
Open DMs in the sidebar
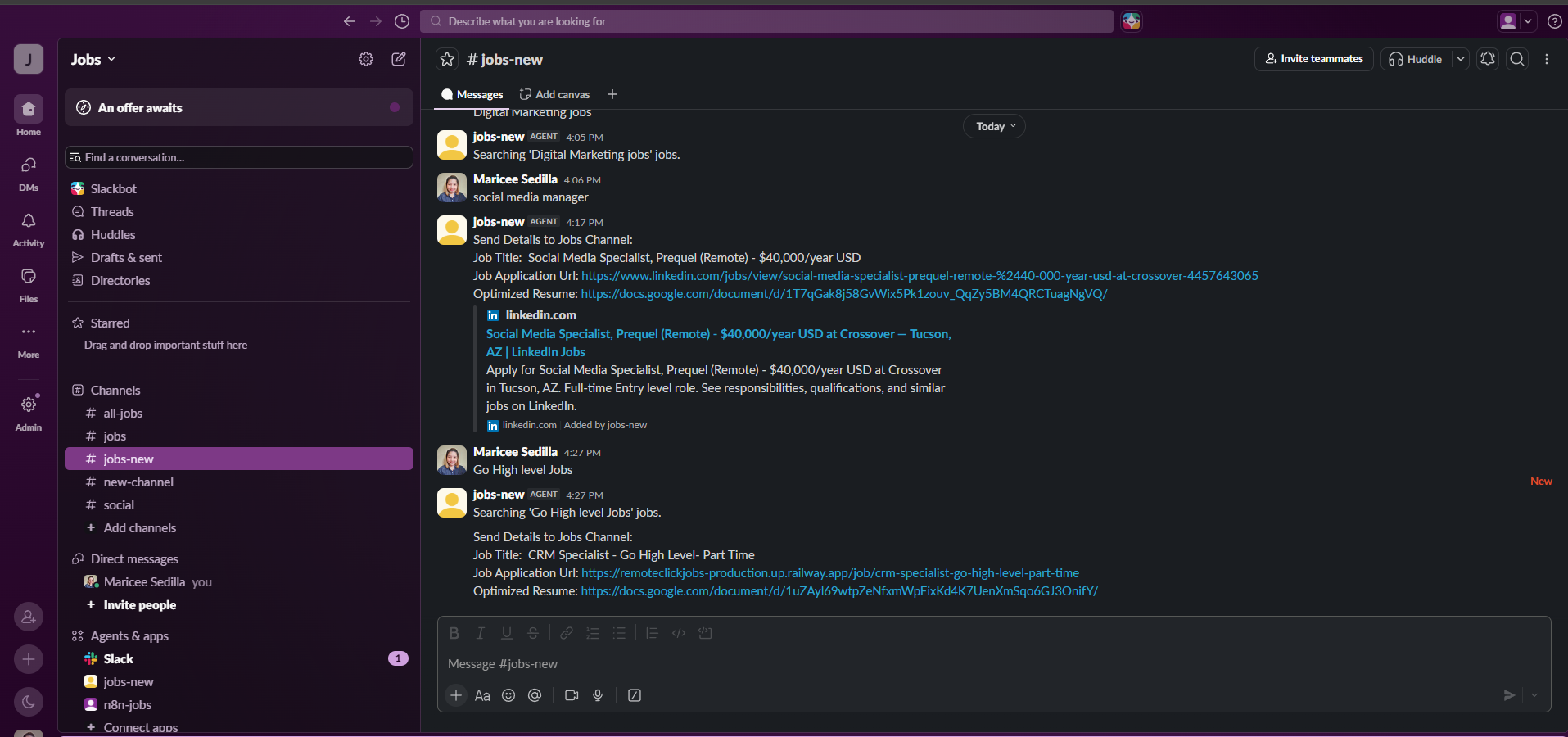tap(29, 174)
